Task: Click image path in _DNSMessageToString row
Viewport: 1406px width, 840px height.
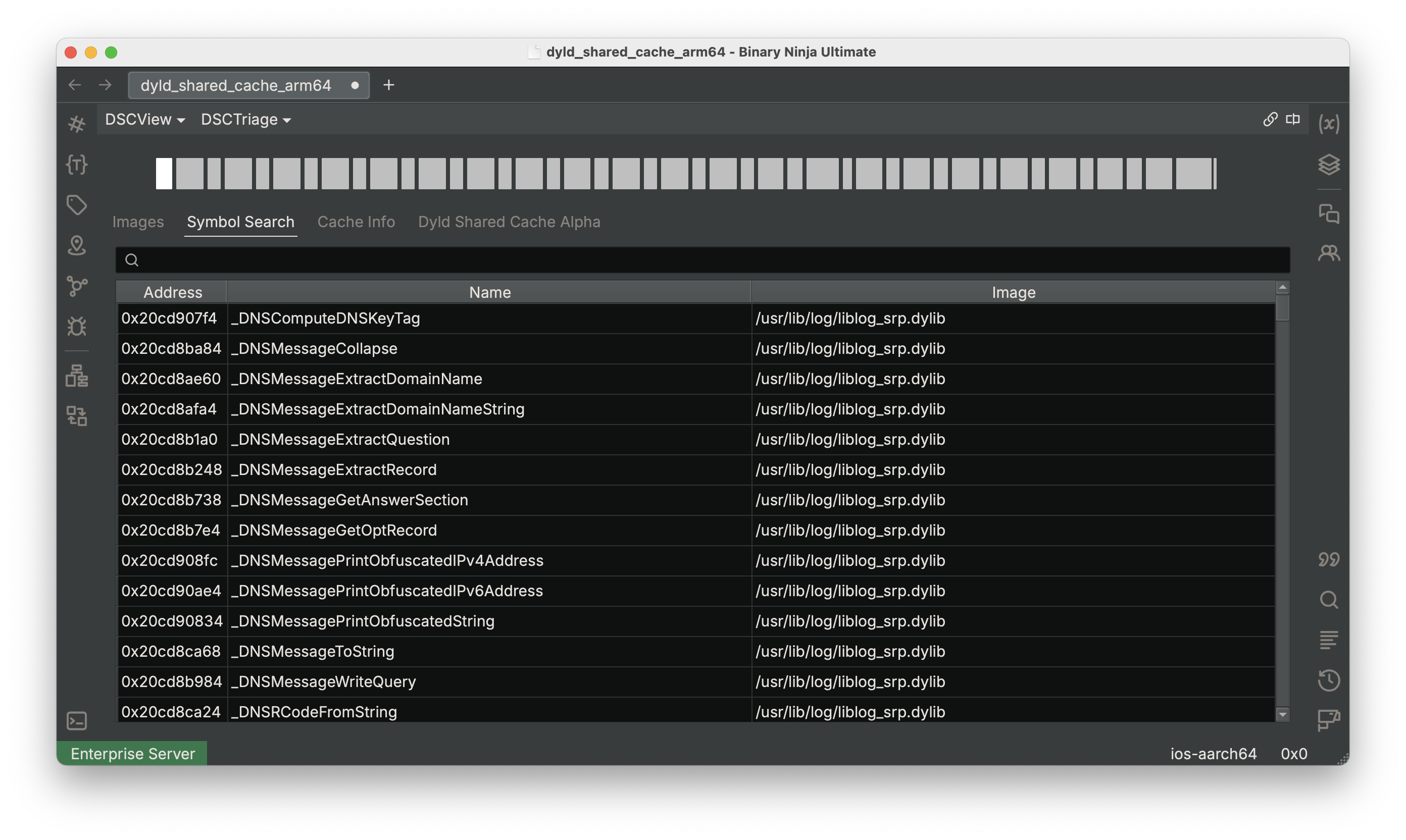Action: click(x=850, y=652)
